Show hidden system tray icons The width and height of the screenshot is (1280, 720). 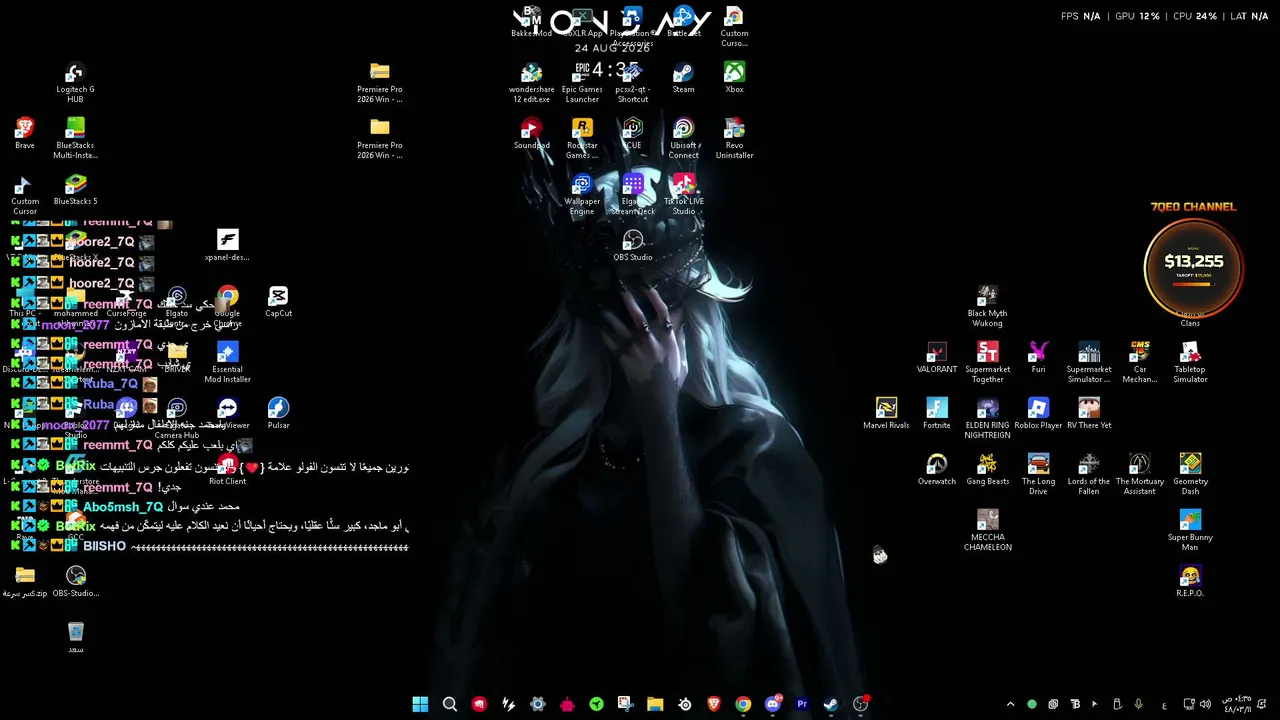(1010, 704)
